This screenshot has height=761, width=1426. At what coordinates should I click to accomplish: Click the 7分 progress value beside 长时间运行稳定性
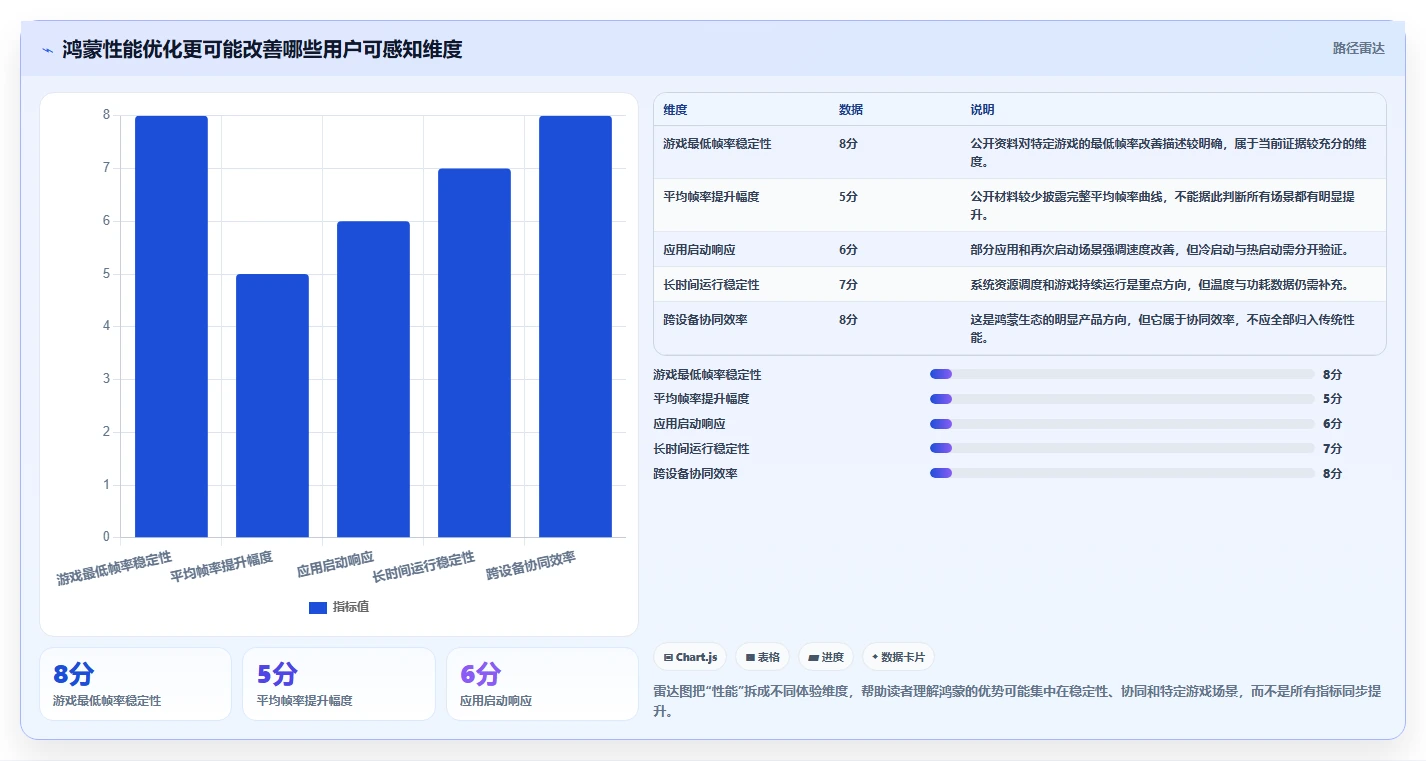tap(1332, 448)
